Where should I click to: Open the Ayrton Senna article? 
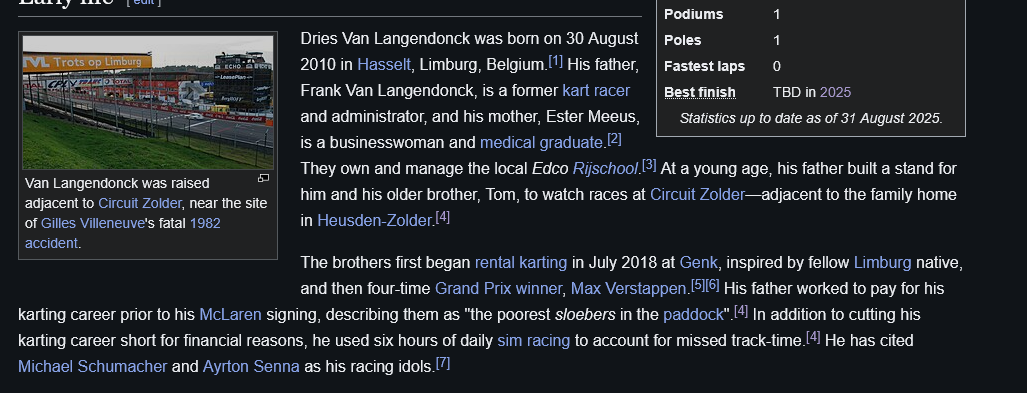[x=251, y=367]
